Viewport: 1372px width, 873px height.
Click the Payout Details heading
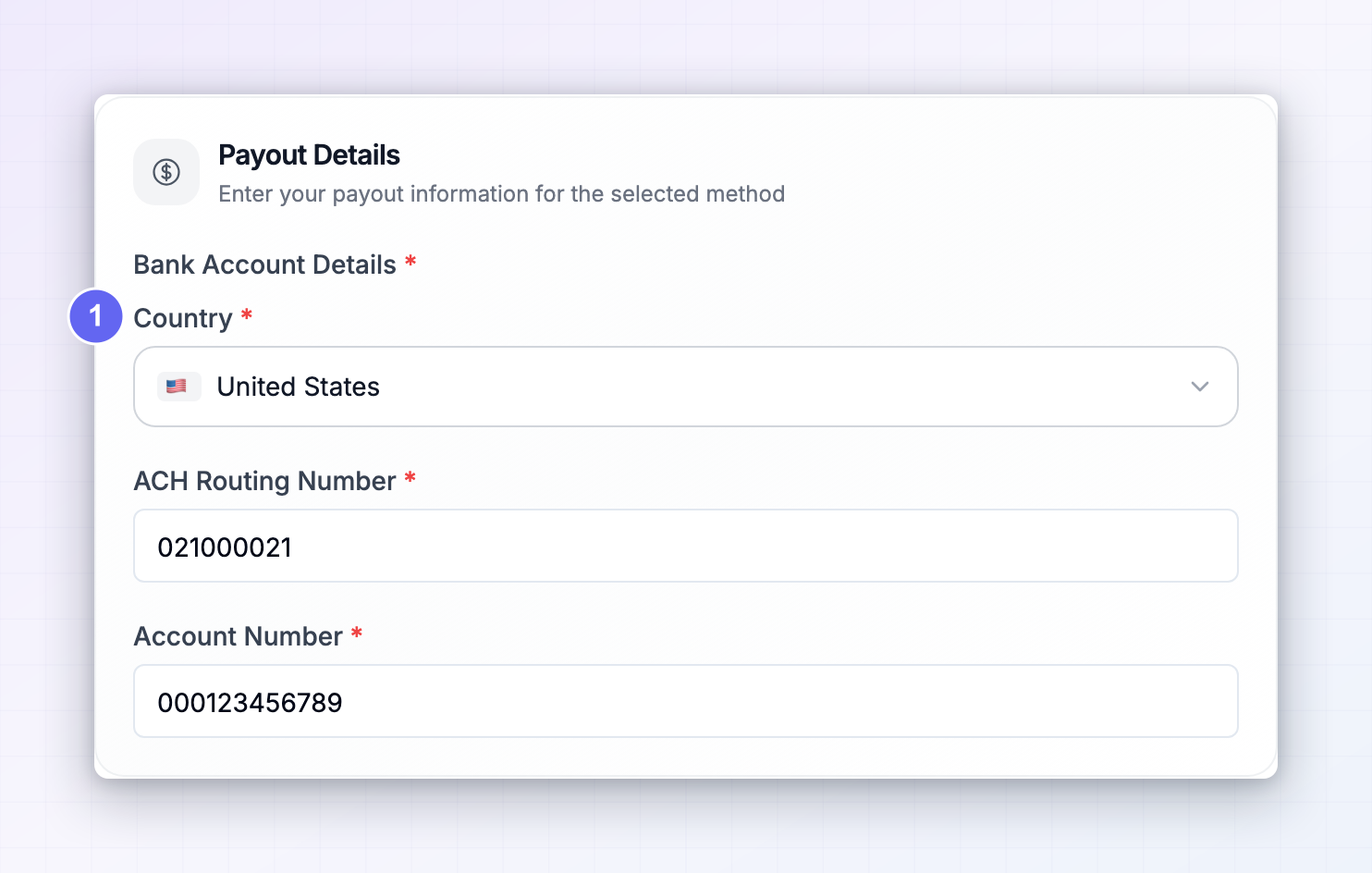coord(309,155)
